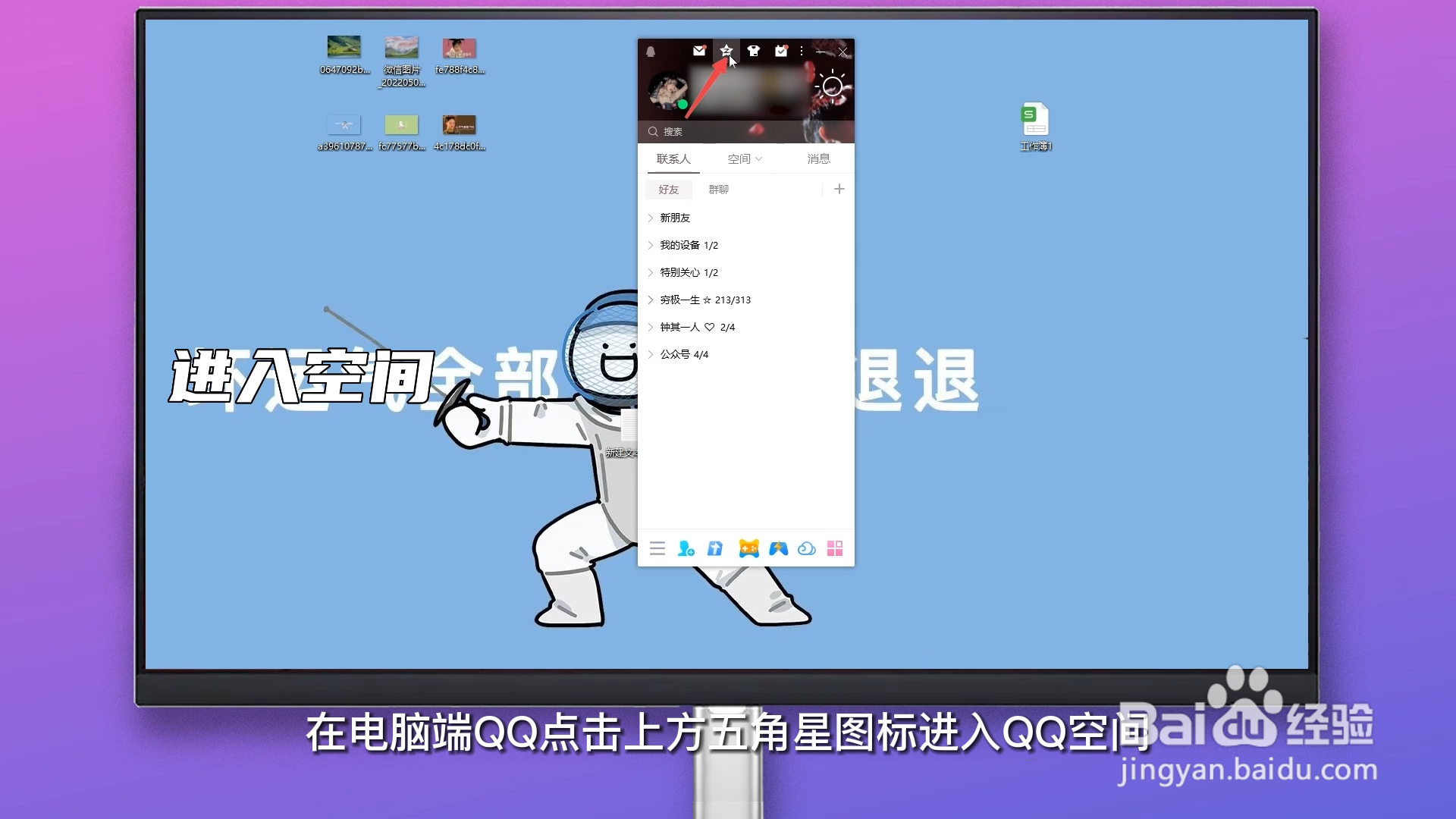This screenshot has width=1456, height=819.
Task: Open the calendar check-in icon
Action: coord(781,51)
